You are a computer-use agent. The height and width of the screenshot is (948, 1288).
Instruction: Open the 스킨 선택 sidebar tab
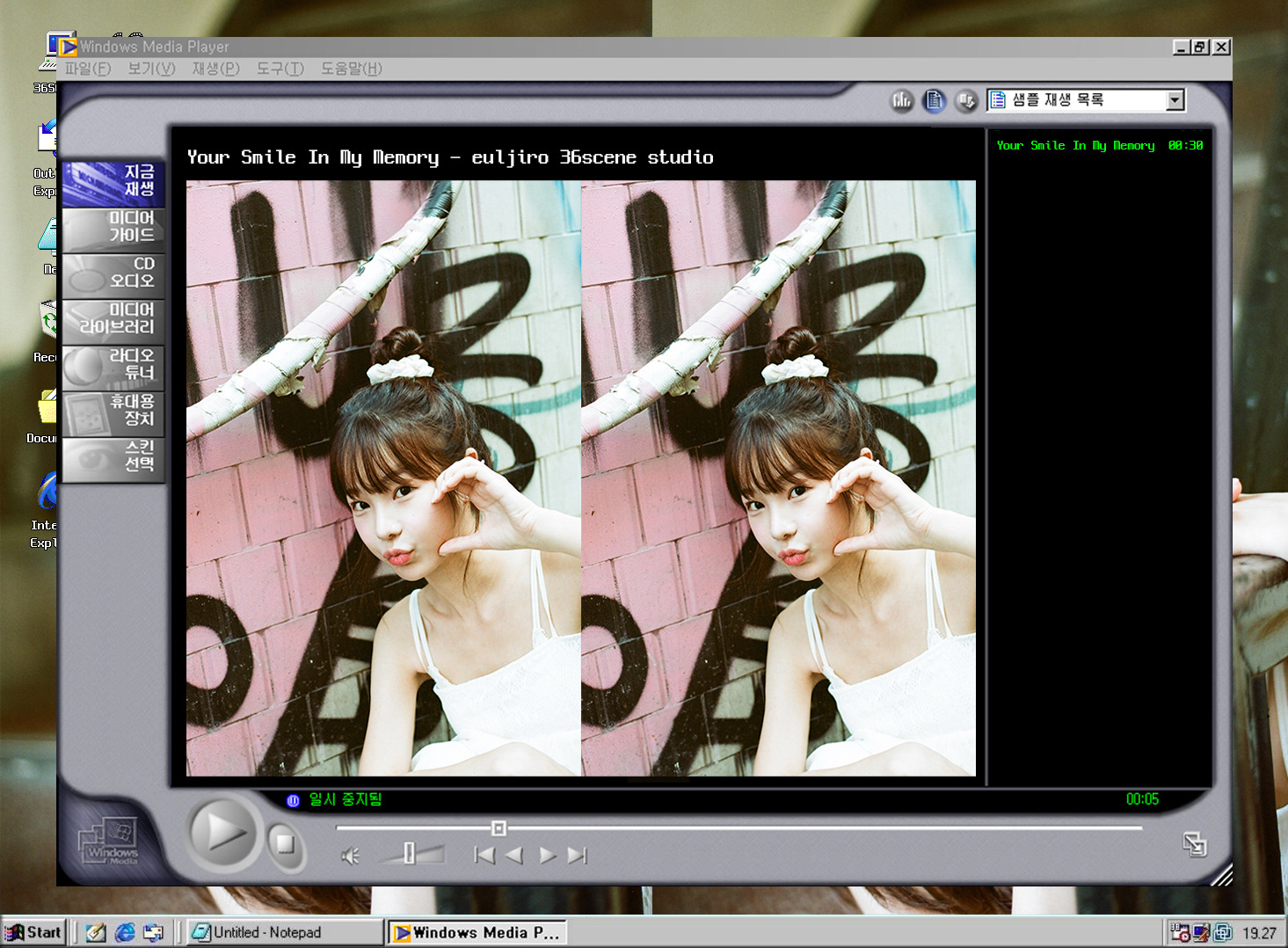pyautogui.click(x=113, y=458)
